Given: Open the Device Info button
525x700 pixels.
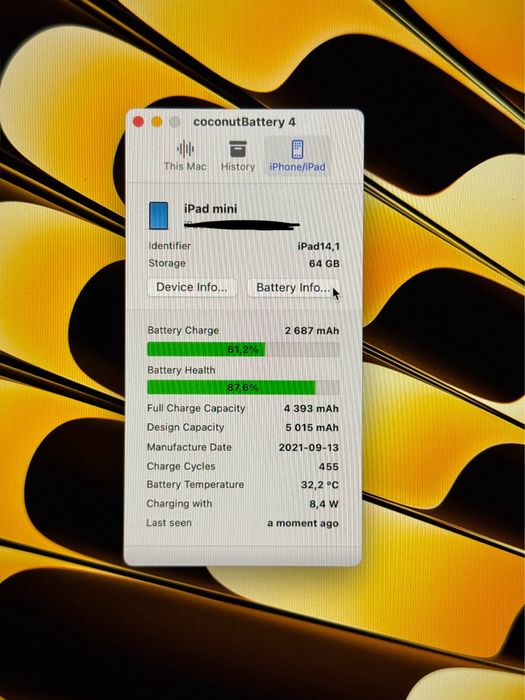Looking at the screenshot, I should click(x=192, y=287).
